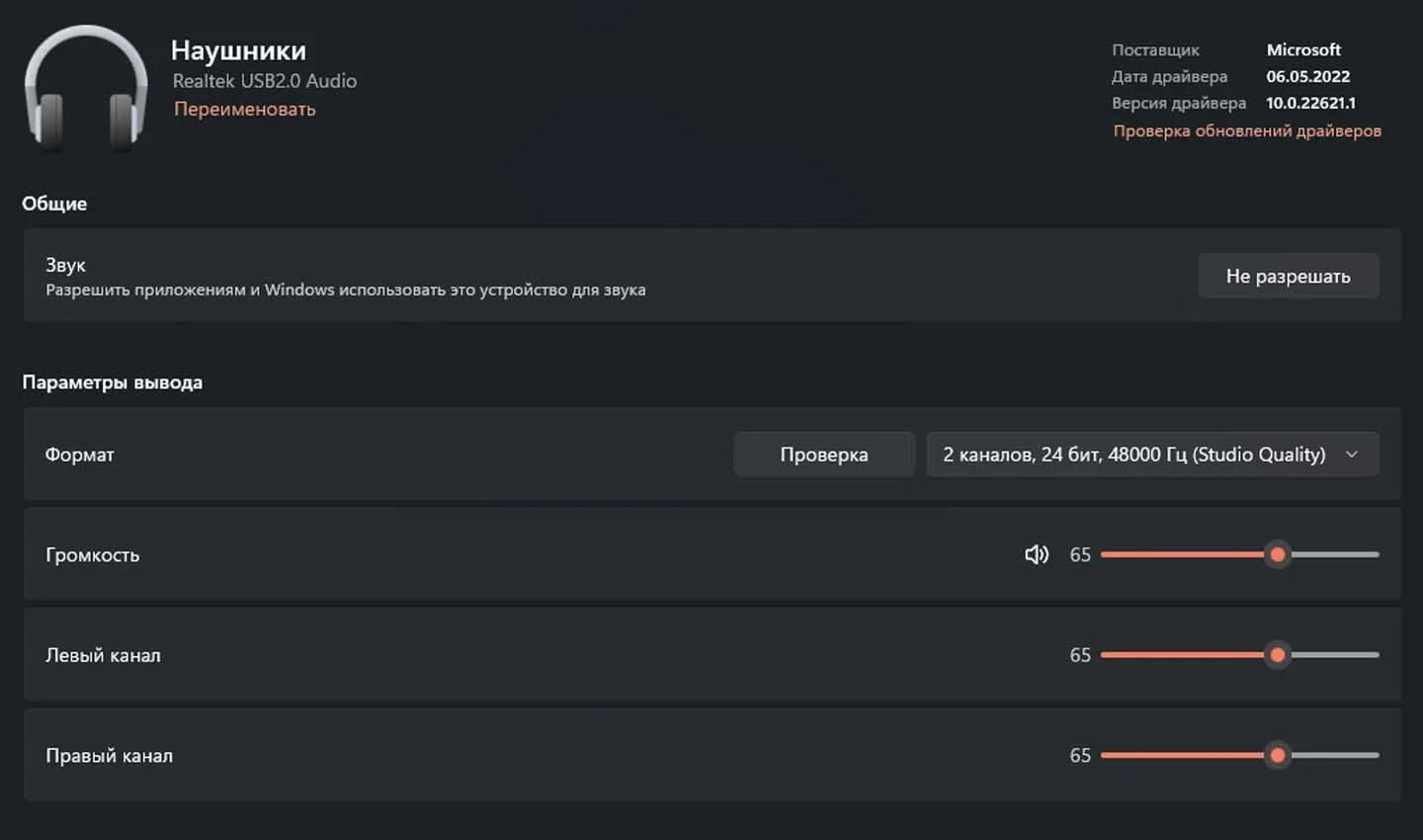Image resolution: width=1423 pixels, height=840 pixels.
Task: Open the format dropdown chevron arrow
Action: pos(1352,455)
